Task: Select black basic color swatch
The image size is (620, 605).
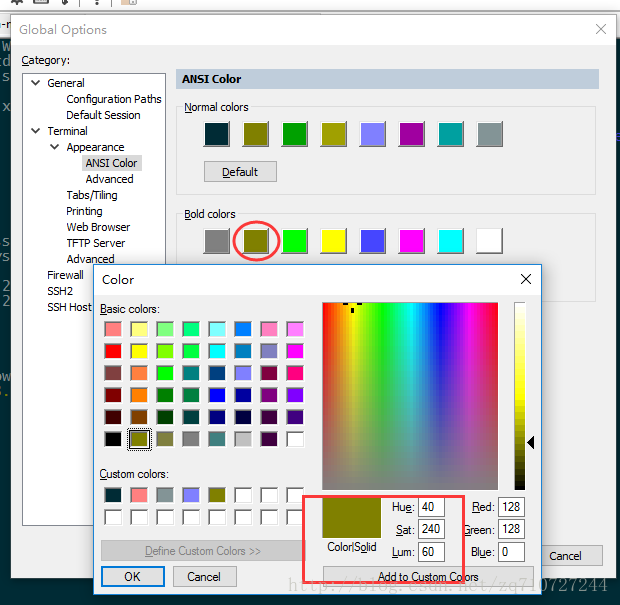Action: (x=113, y=439)
